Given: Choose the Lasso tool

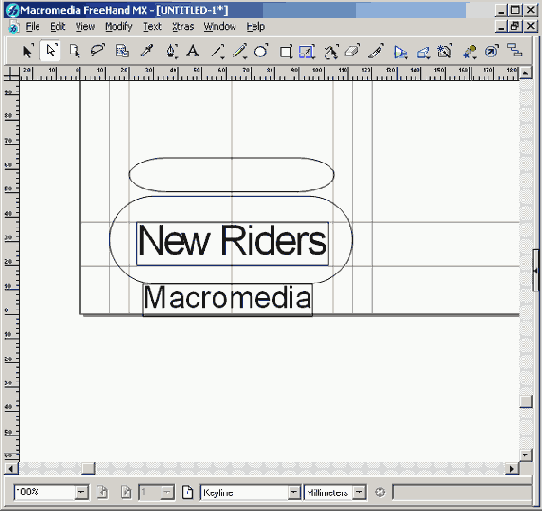Looking at the screenshot, I should point(97,51).
